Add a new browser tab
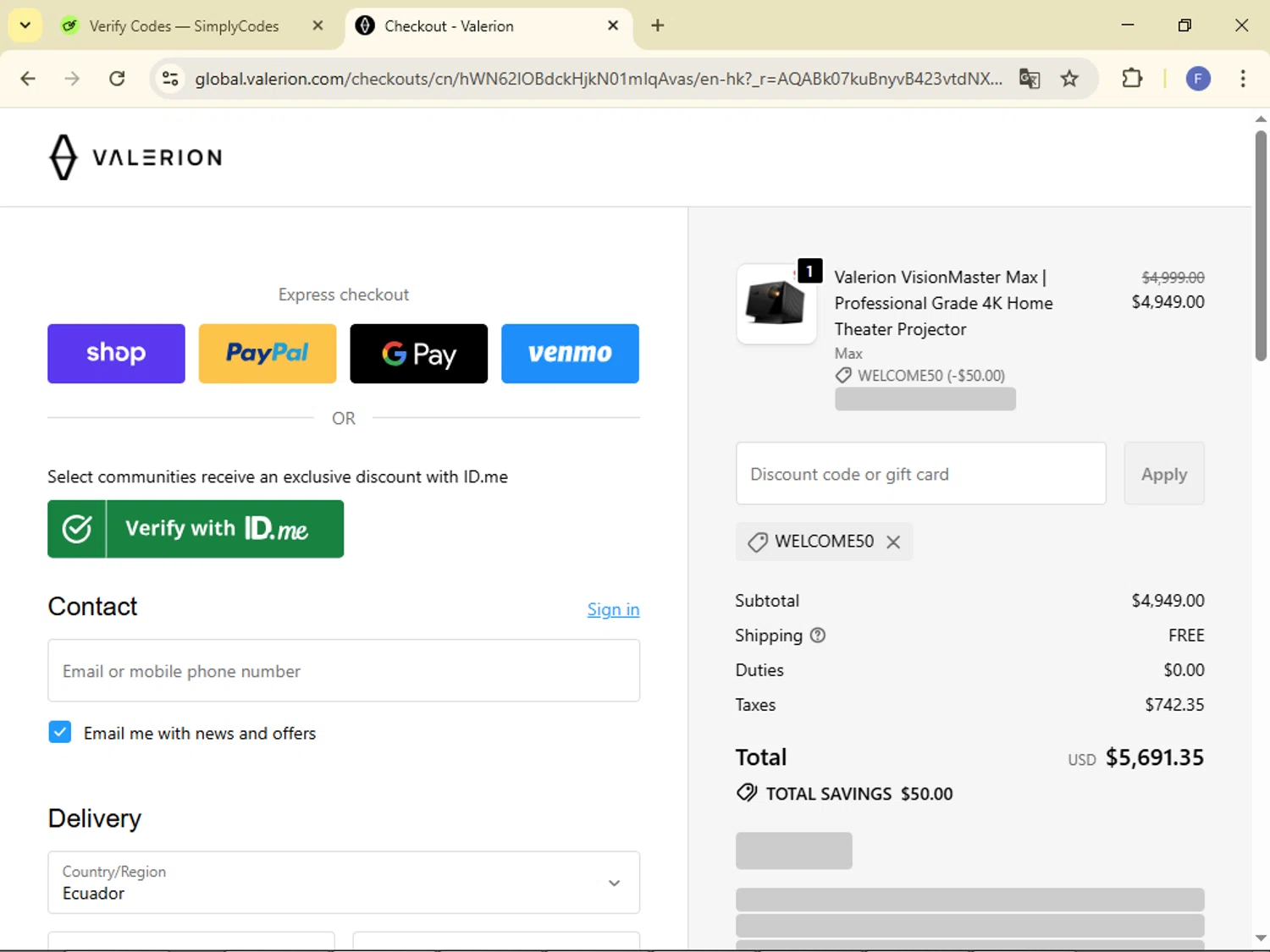Screen dimensions: 1270x952 click(x=657, y=25)
